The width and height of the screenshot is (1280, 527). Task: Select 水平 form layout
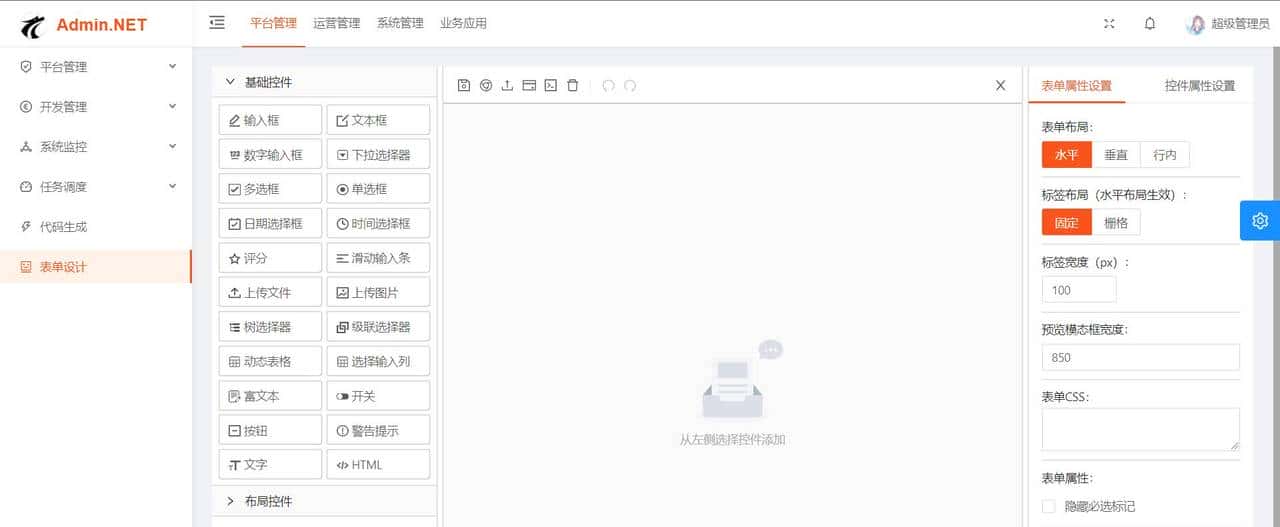[x=1067, y=155]
